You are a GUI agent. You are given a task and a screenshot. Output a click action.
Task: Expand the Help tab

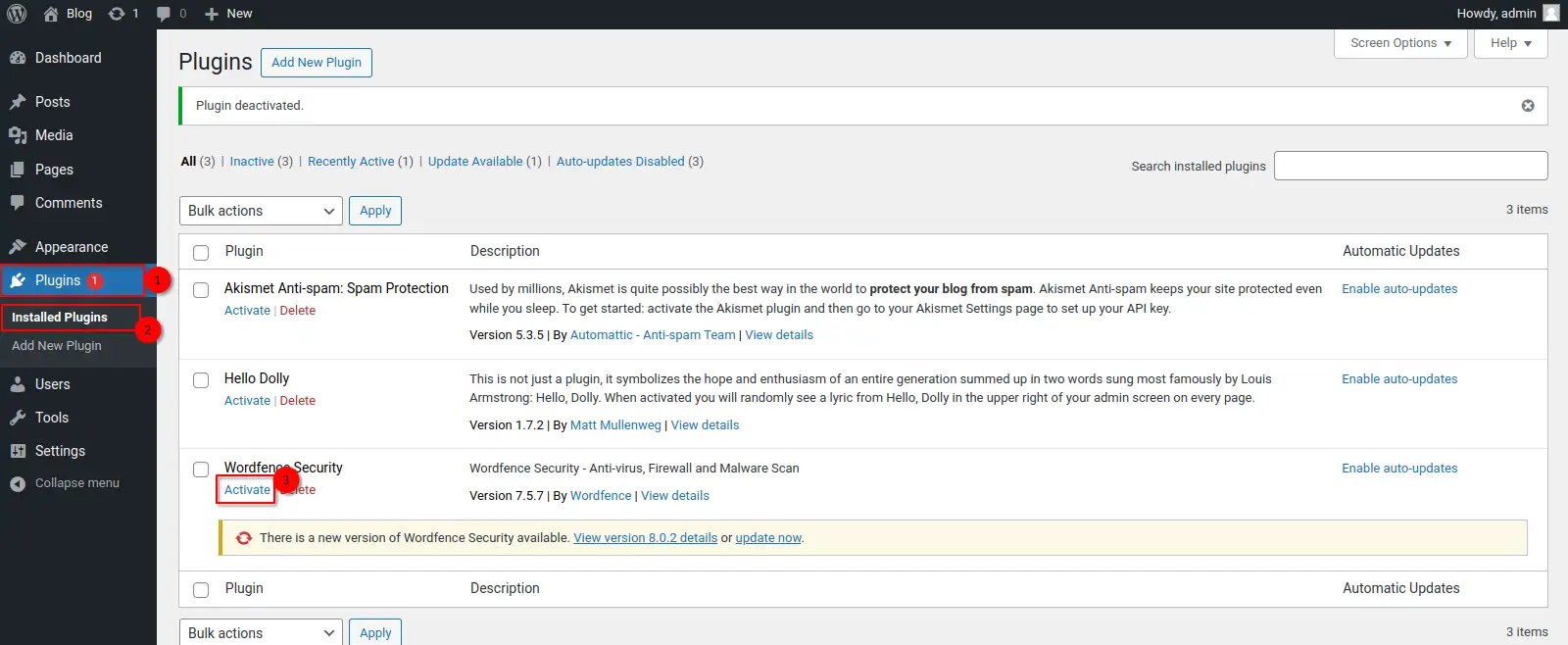tap(1510, 43)
